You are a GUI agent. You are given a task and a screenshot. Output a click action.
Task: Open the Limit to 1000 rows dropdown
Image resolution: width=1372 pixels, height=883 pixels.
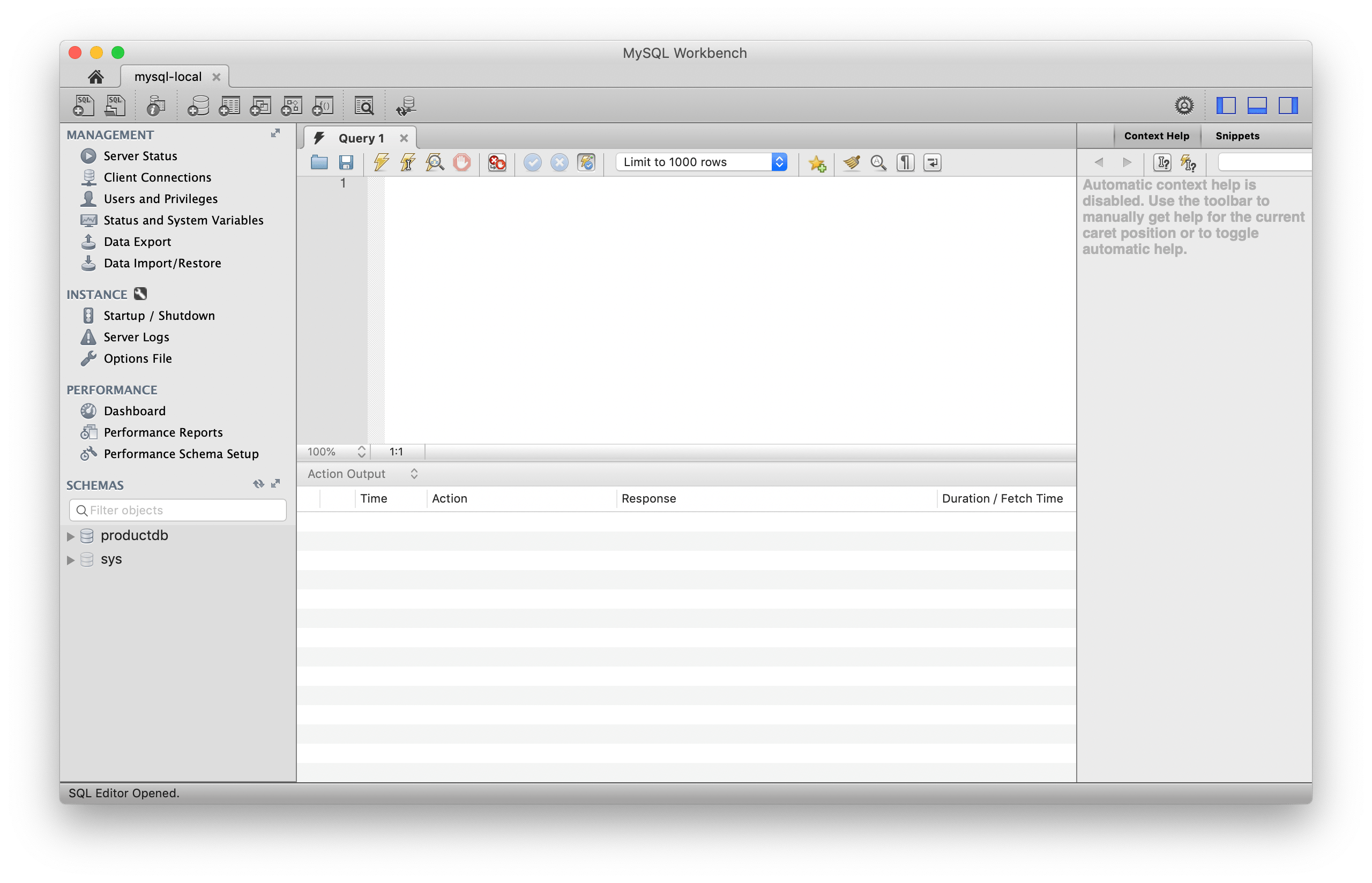tap(779, 162)
